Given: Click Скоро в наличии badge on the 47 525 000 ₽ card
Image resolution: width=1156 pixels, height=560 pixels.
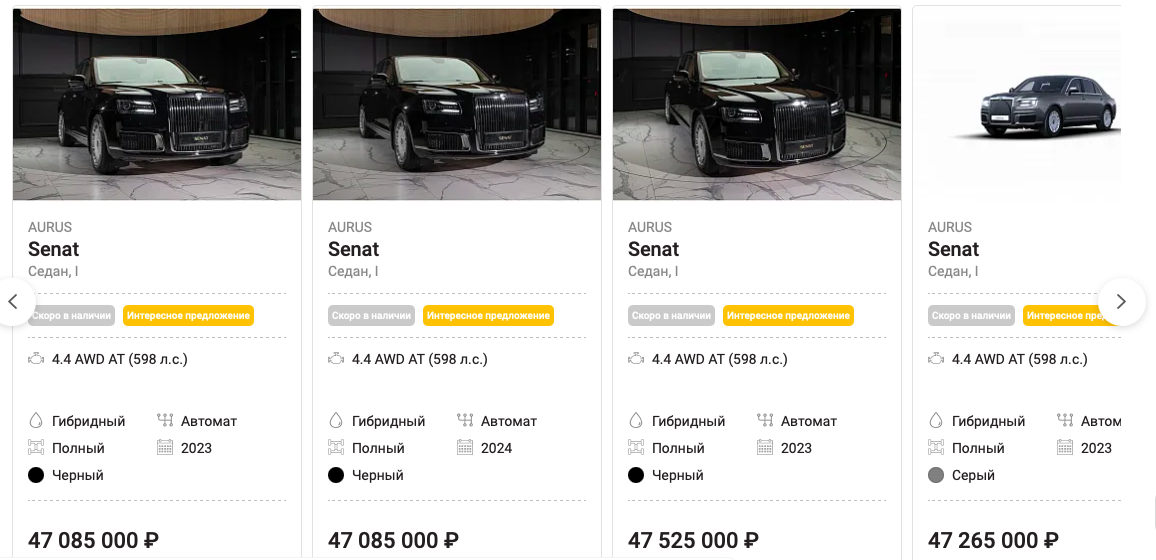Looking at the screenshot, I should coord(671,316).
